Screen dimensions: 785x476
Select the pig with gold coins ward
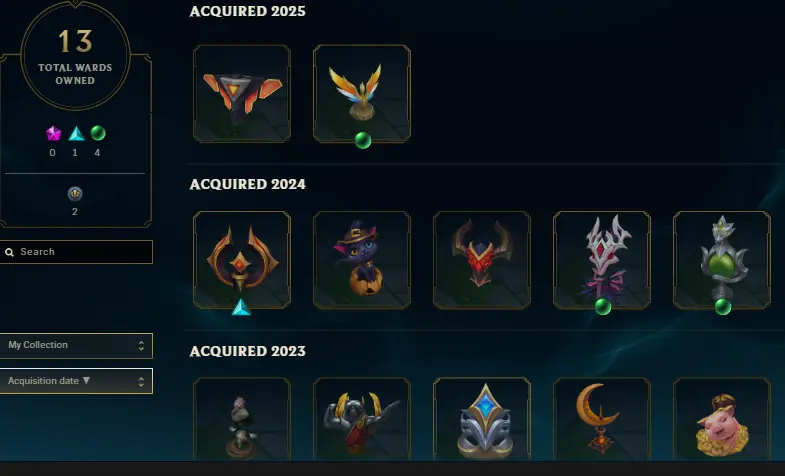pyautogui.click(x=722, y=419)
